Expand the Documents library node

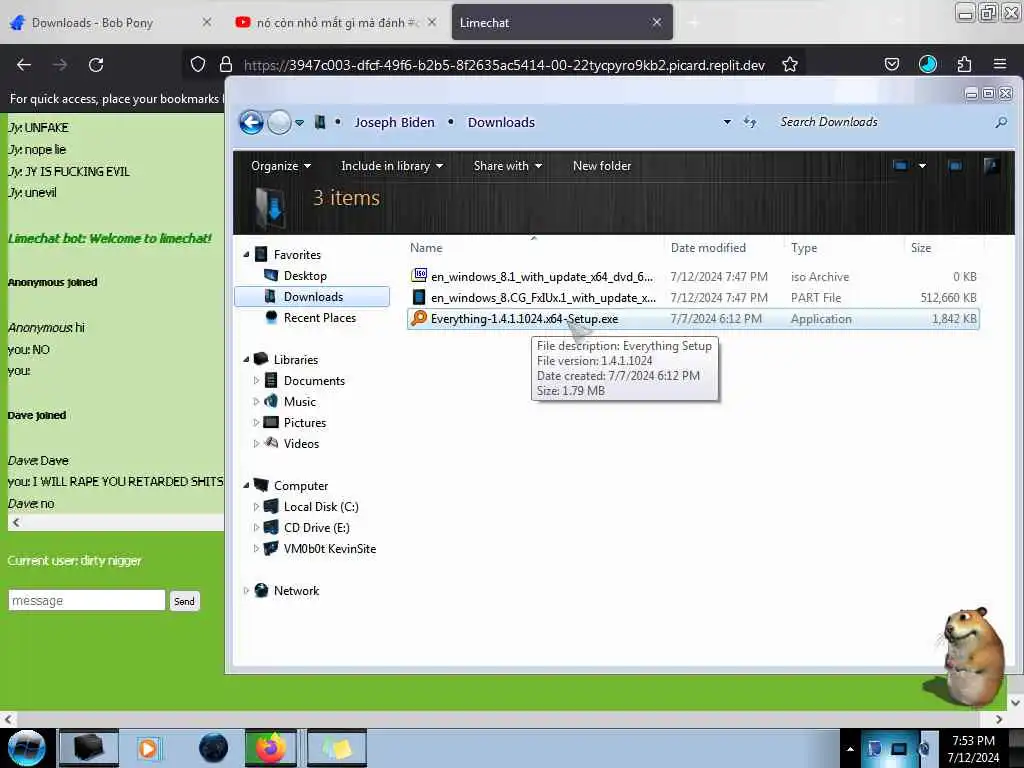[256, 380]
